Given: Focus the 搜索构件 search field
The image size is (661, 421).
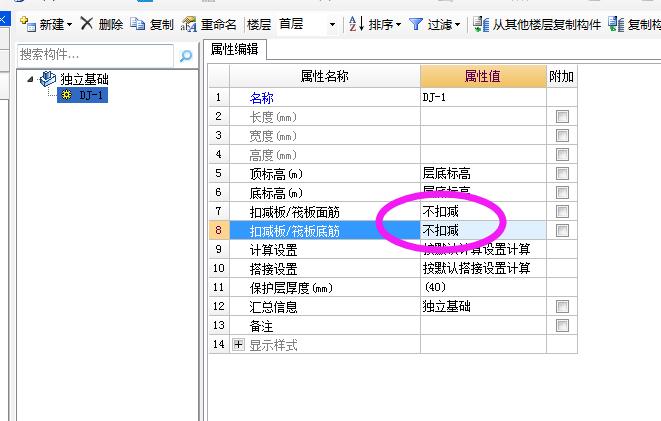Looking at the screenshot, I should 95,55.
